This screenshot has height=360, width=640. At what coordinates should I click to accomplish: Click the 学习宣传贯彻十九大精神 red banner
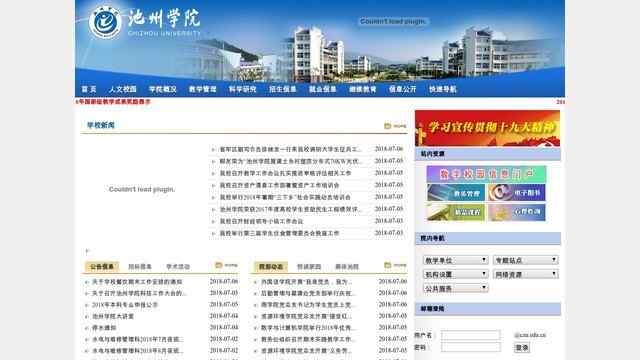pos(487,128)
